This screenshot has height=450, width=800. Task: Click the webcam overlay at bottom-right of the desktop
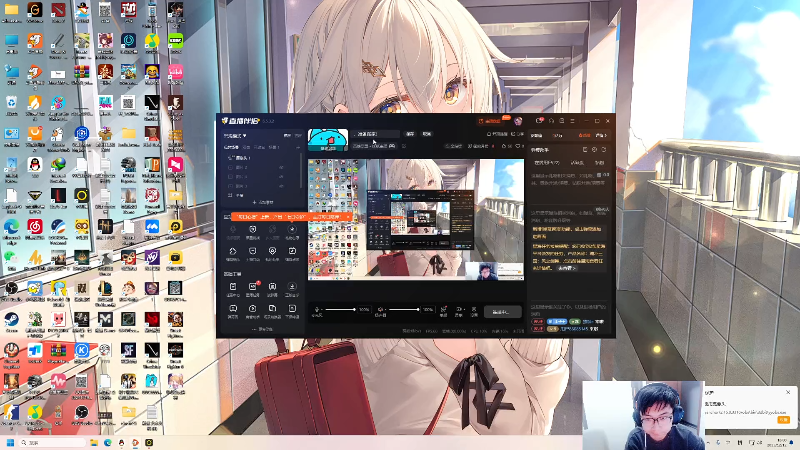click(x=643, y=415)
